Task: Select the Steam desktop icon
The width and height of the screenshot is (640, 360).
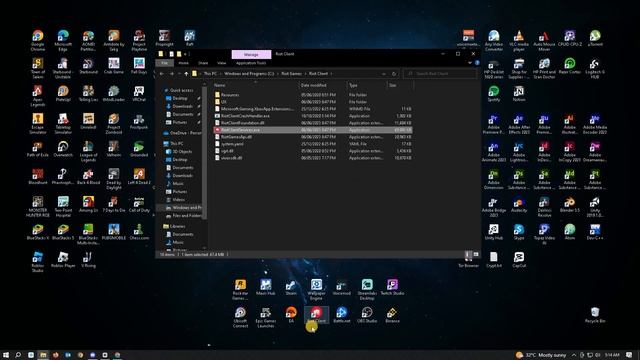Action: [291, 287]
